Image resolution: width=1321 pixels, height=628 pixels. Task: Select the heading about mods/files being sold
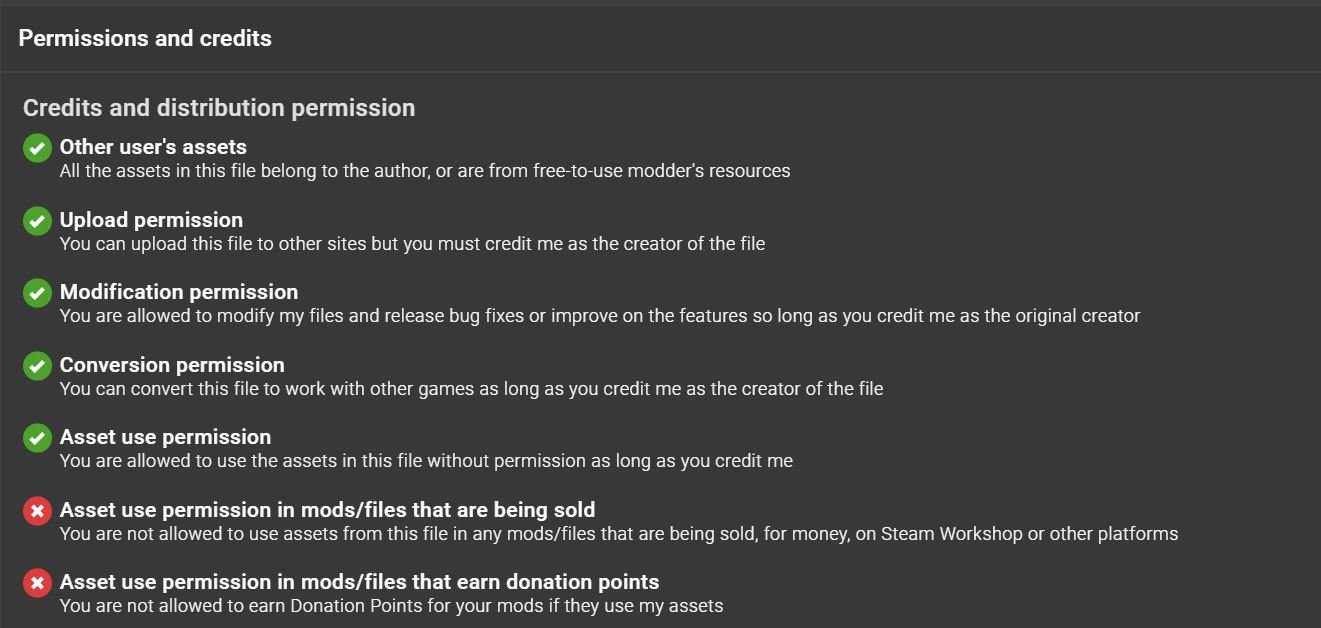(327, 510)
